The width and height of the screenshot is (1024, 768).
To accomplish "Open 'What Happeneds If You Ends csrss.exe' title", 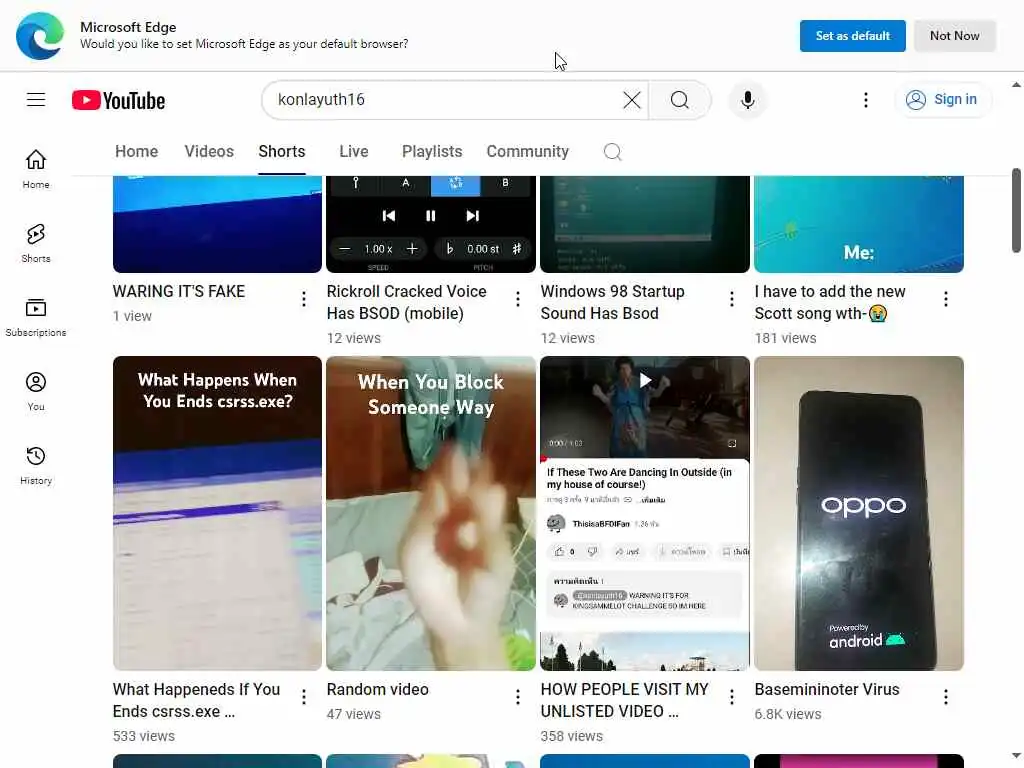I will (x=196, y=700).
